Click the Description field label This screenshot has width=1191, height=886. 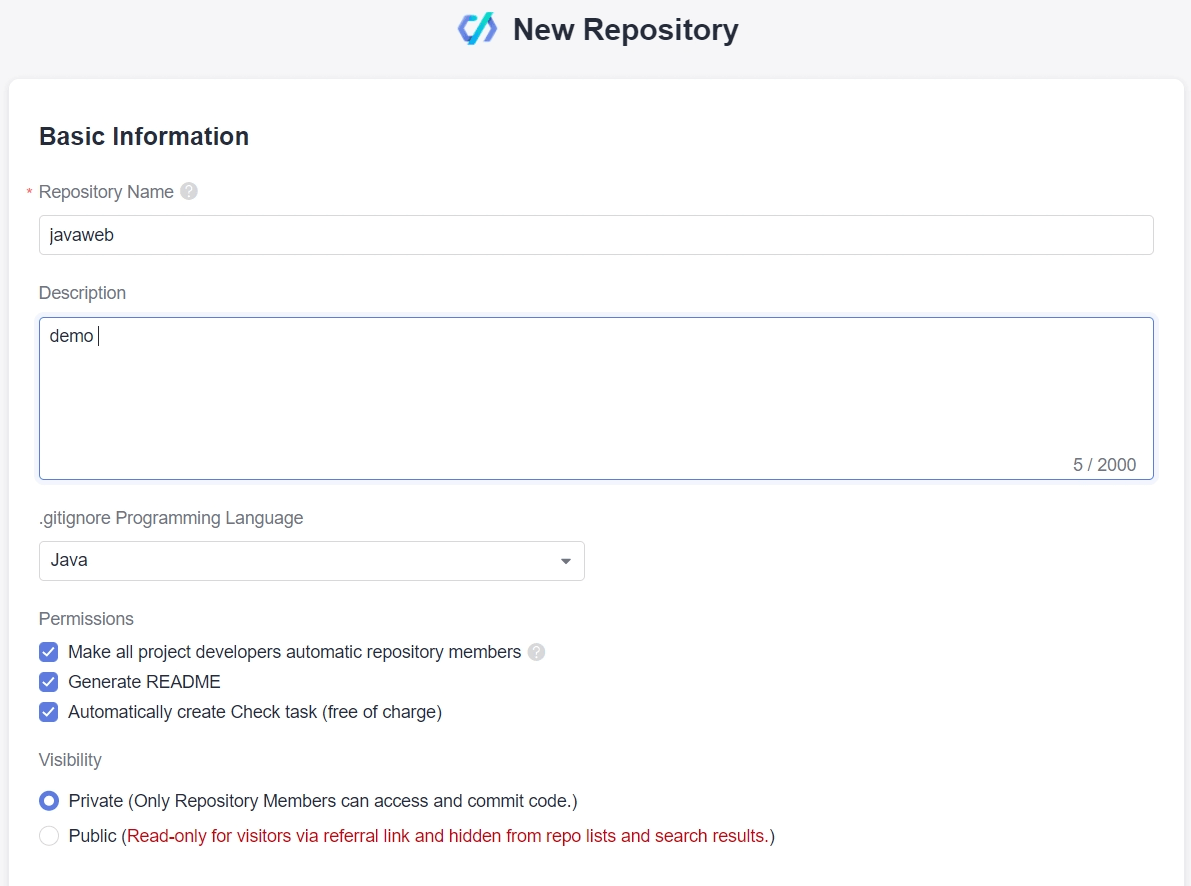(x=82, y=293)
